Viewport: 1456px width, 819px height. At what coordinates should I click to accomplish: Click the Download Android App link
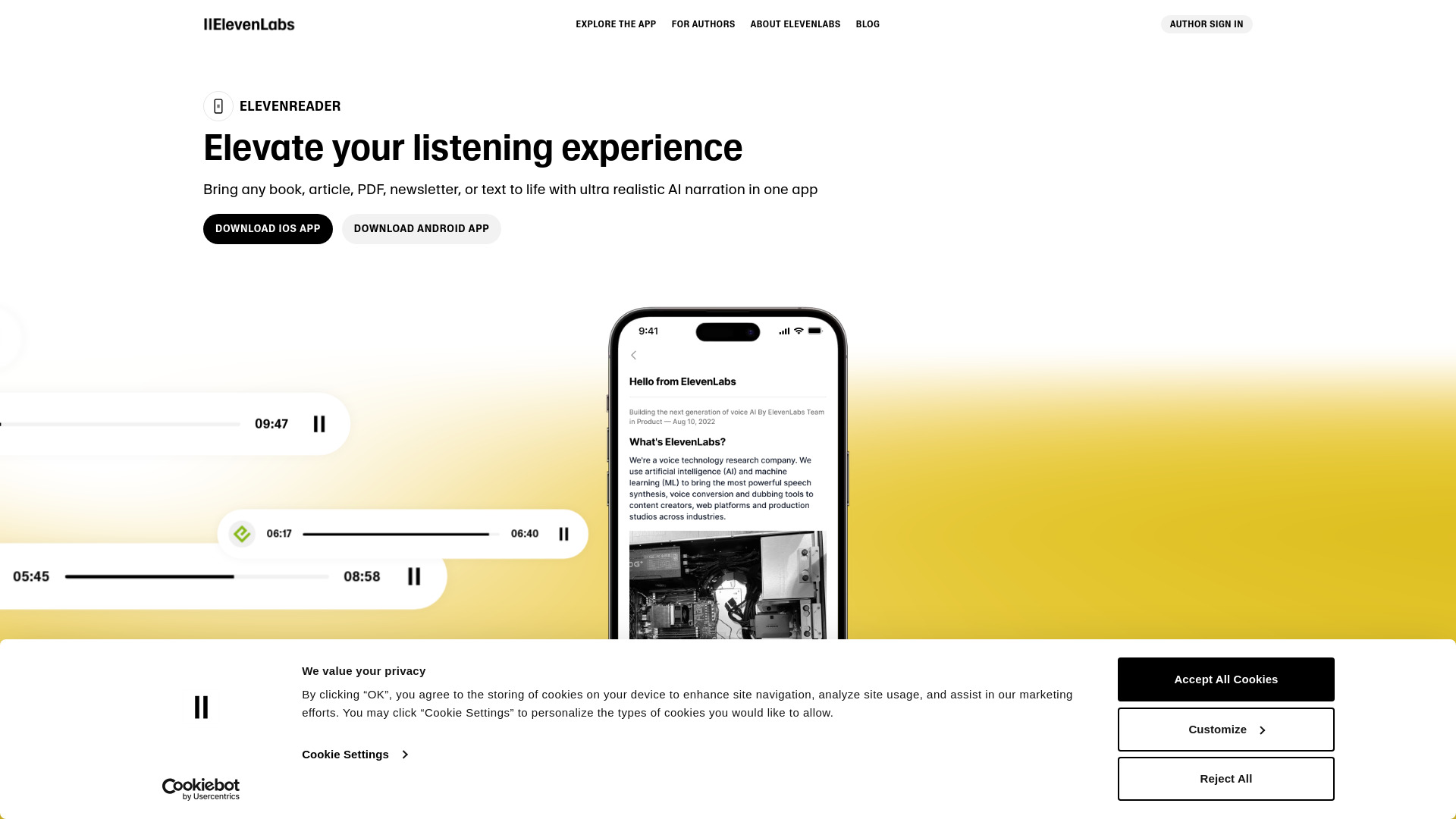(421, 228)
